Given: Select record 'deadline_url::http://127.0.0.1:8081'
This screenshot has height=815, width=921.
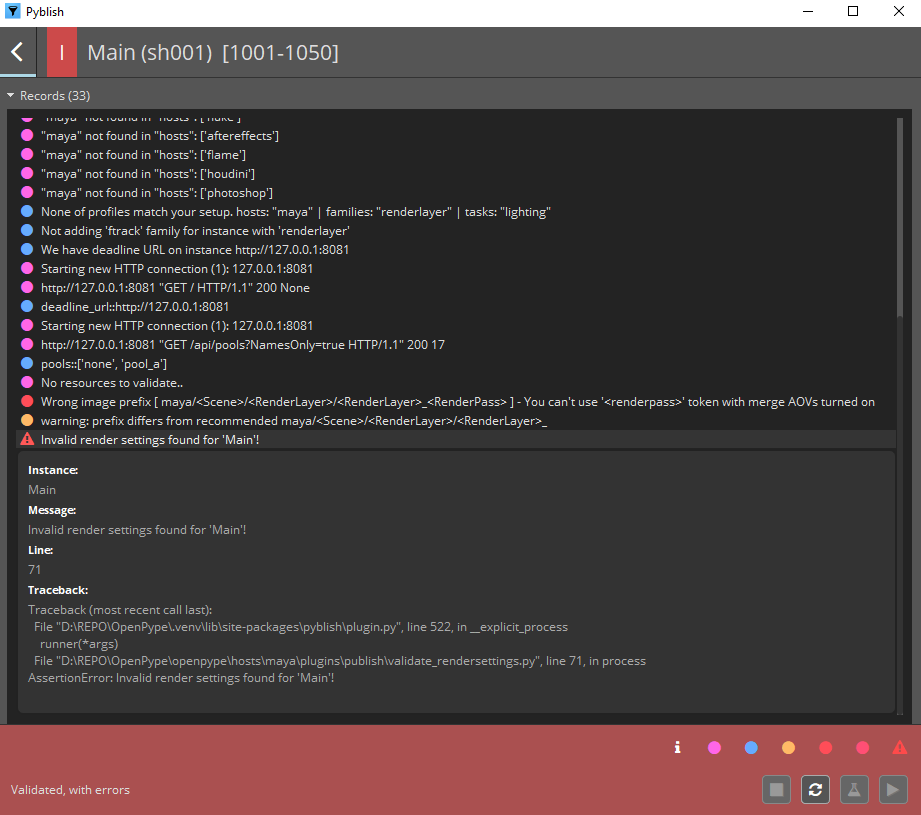Looking at the screenshot, I should tap(456, 307).
